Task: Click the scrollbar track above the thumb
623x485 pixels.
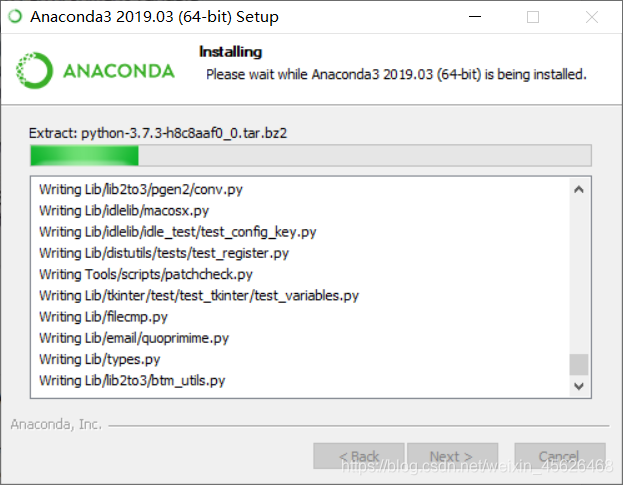Action: click(x=579, y=276)
